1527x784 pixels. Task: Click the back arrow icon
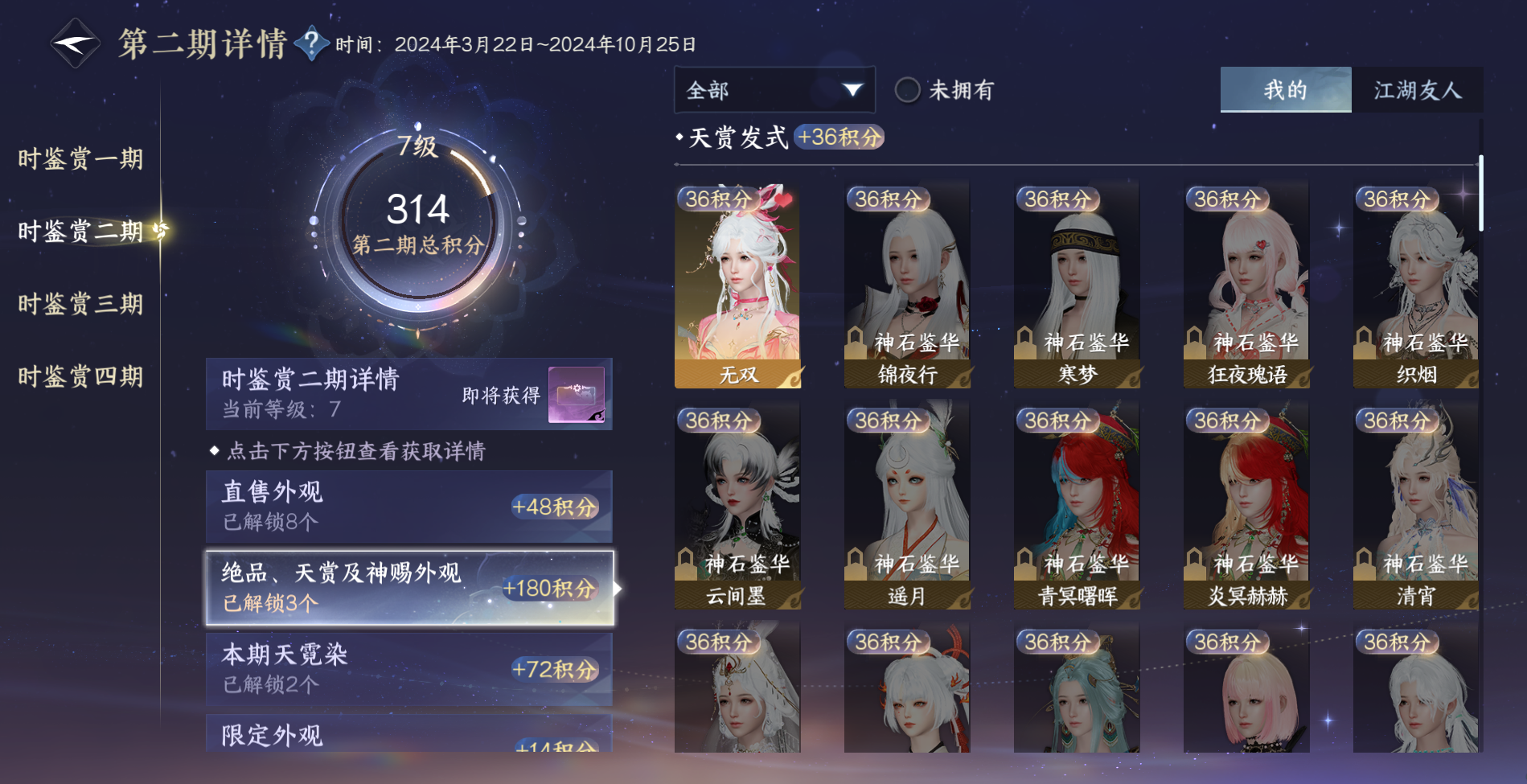tap(75, 43)
